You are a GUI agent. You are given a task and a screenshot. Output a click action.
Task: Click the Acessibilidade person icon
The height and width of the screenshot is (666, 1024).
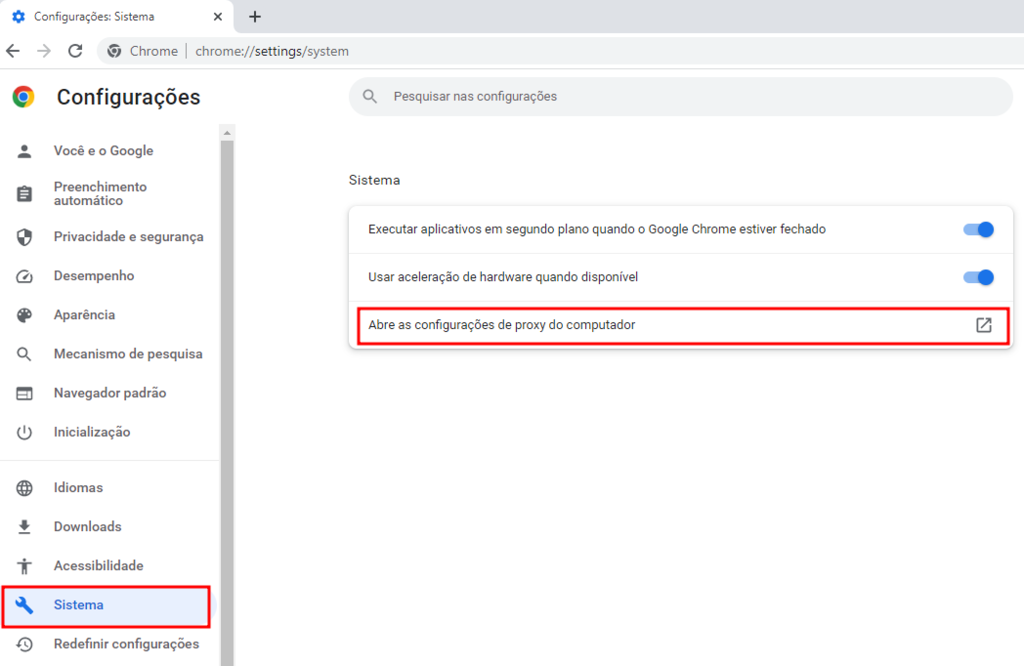click(x=25, y=565)
